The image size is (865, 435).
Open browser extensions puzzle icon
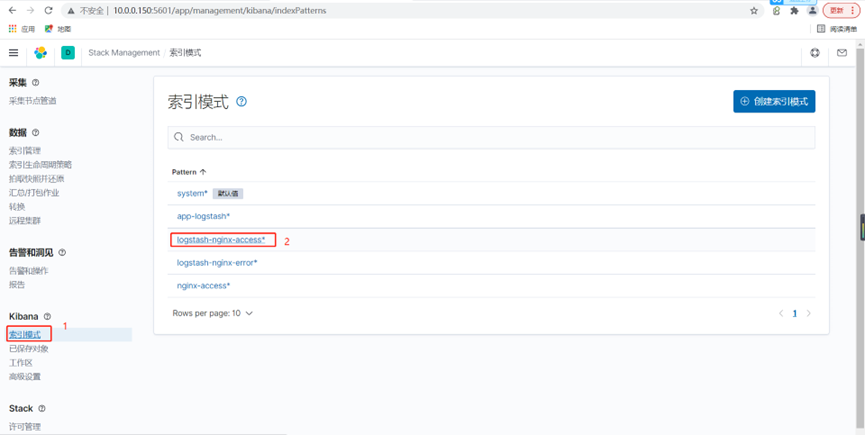(794, 10)
